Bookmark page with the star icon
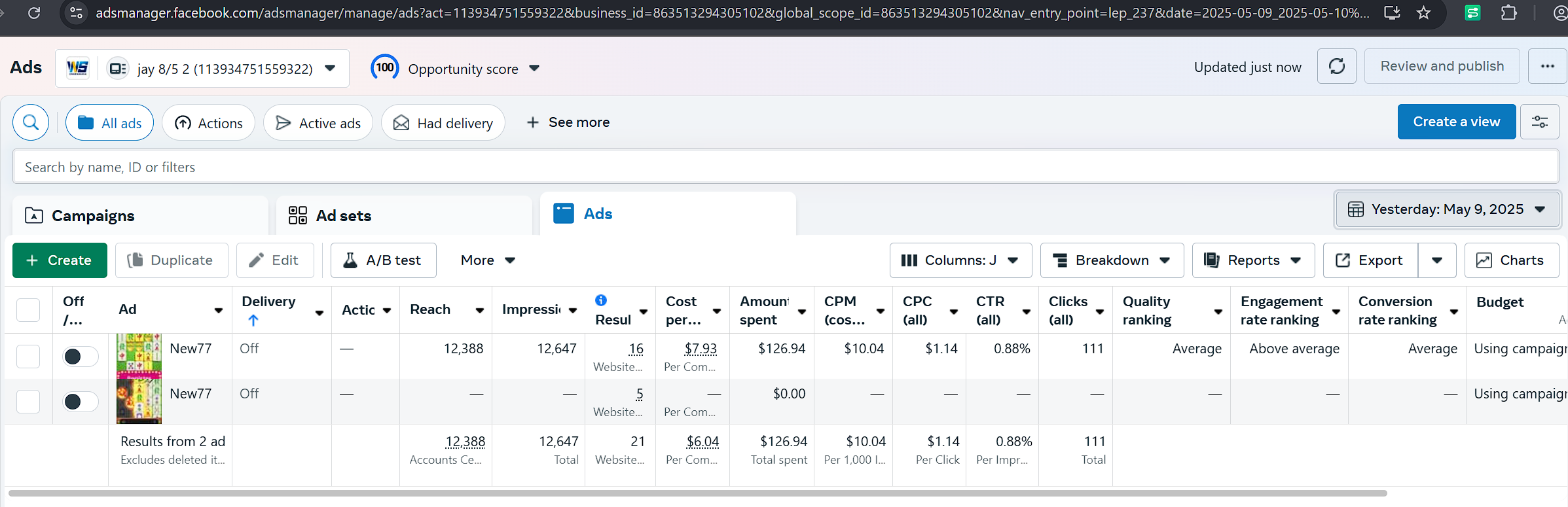This screenshot has height=507, width=1568. [x=1423, y=12]
